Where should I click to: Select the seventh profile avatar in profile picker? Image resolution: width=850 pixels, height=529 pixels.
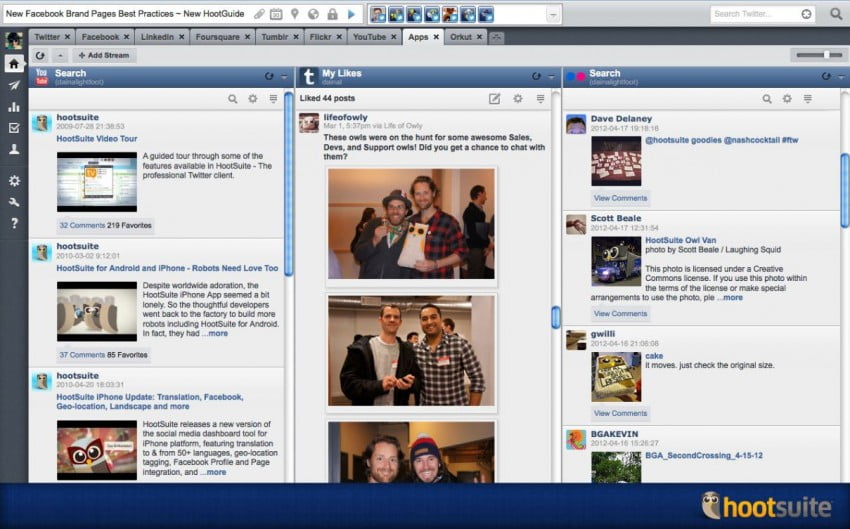485,15
